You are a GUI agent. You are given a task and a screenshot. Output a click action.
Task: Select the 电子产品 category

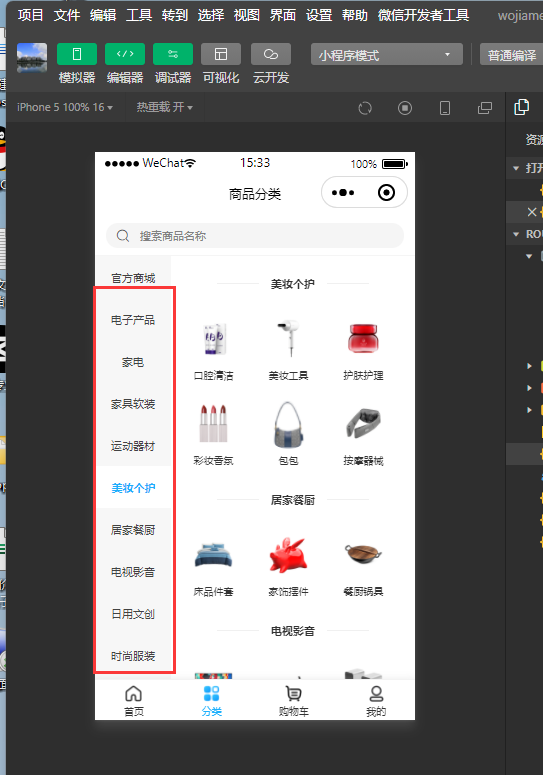point(133,320)
